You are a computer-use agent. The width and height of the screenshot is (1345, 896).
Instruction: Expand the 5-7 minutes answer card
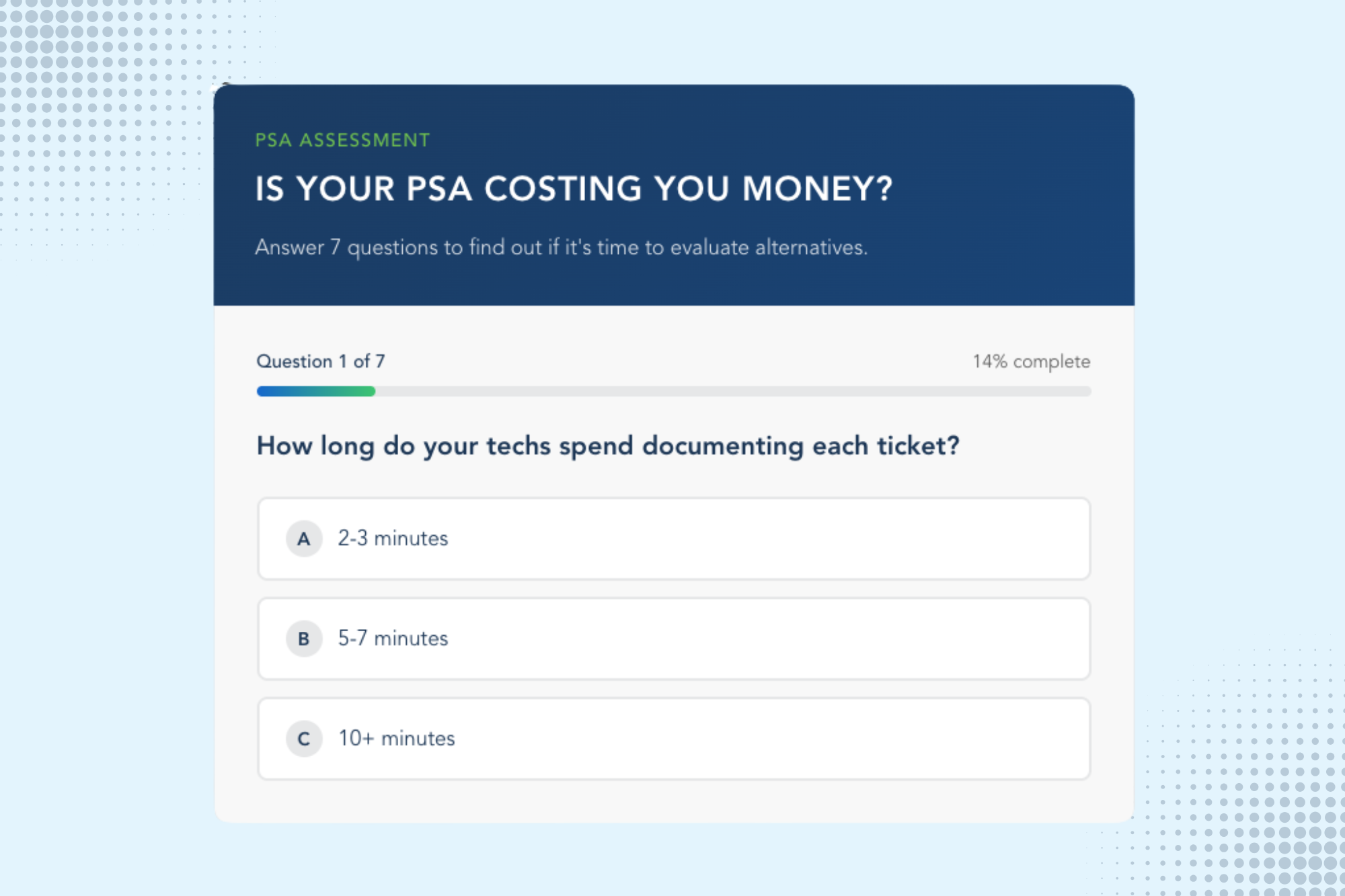[x=672, y=639]
